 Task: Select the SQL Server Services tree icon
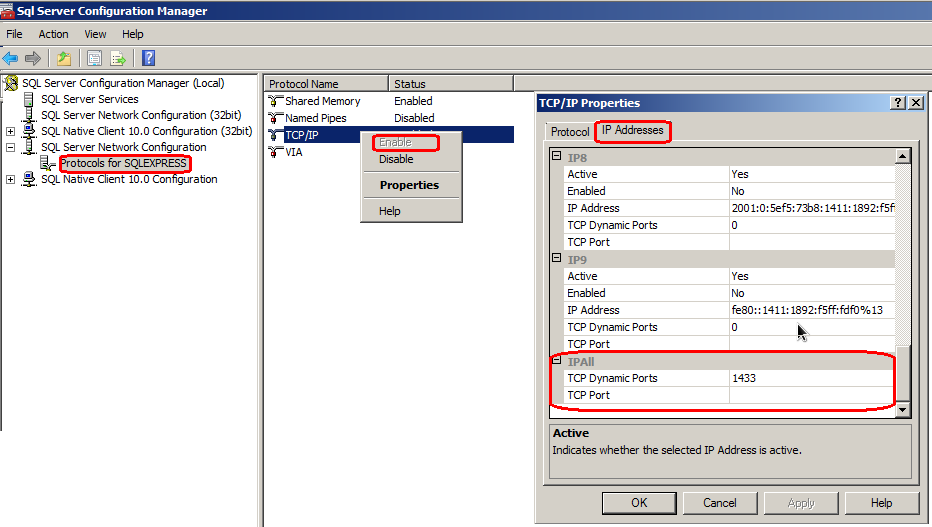29,99
